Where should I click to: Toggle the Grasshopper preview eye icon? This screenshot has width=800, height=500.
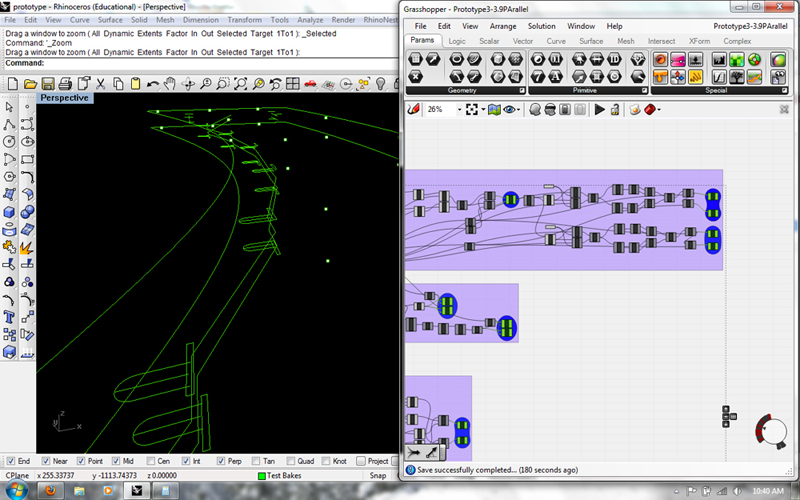(x=509, y=109)
